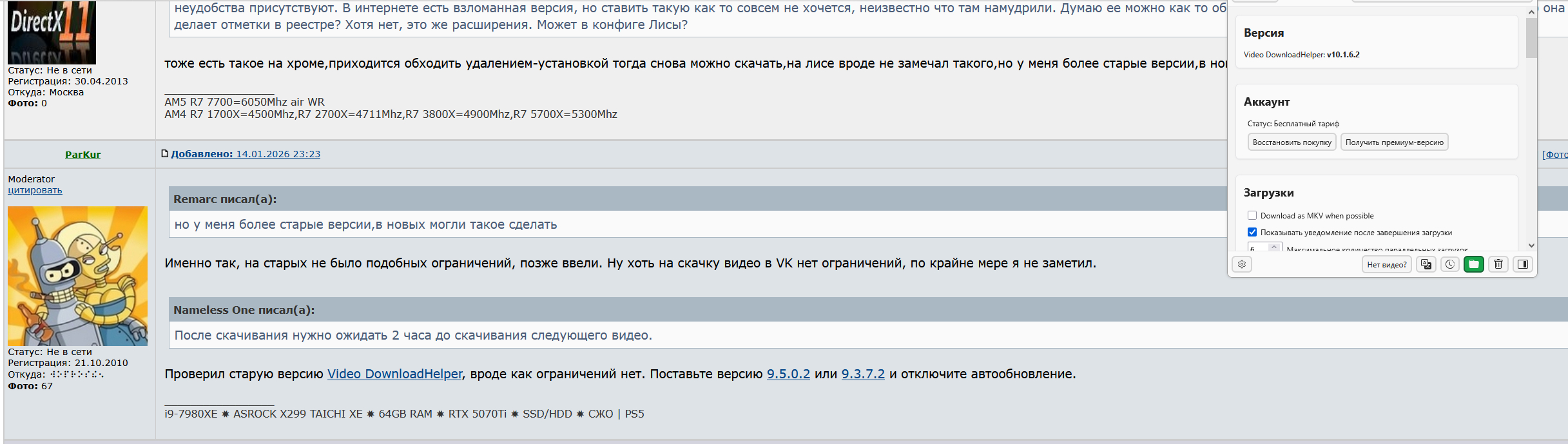
Task: Open the extension settings gear icon
Action: pos(1242,264)
